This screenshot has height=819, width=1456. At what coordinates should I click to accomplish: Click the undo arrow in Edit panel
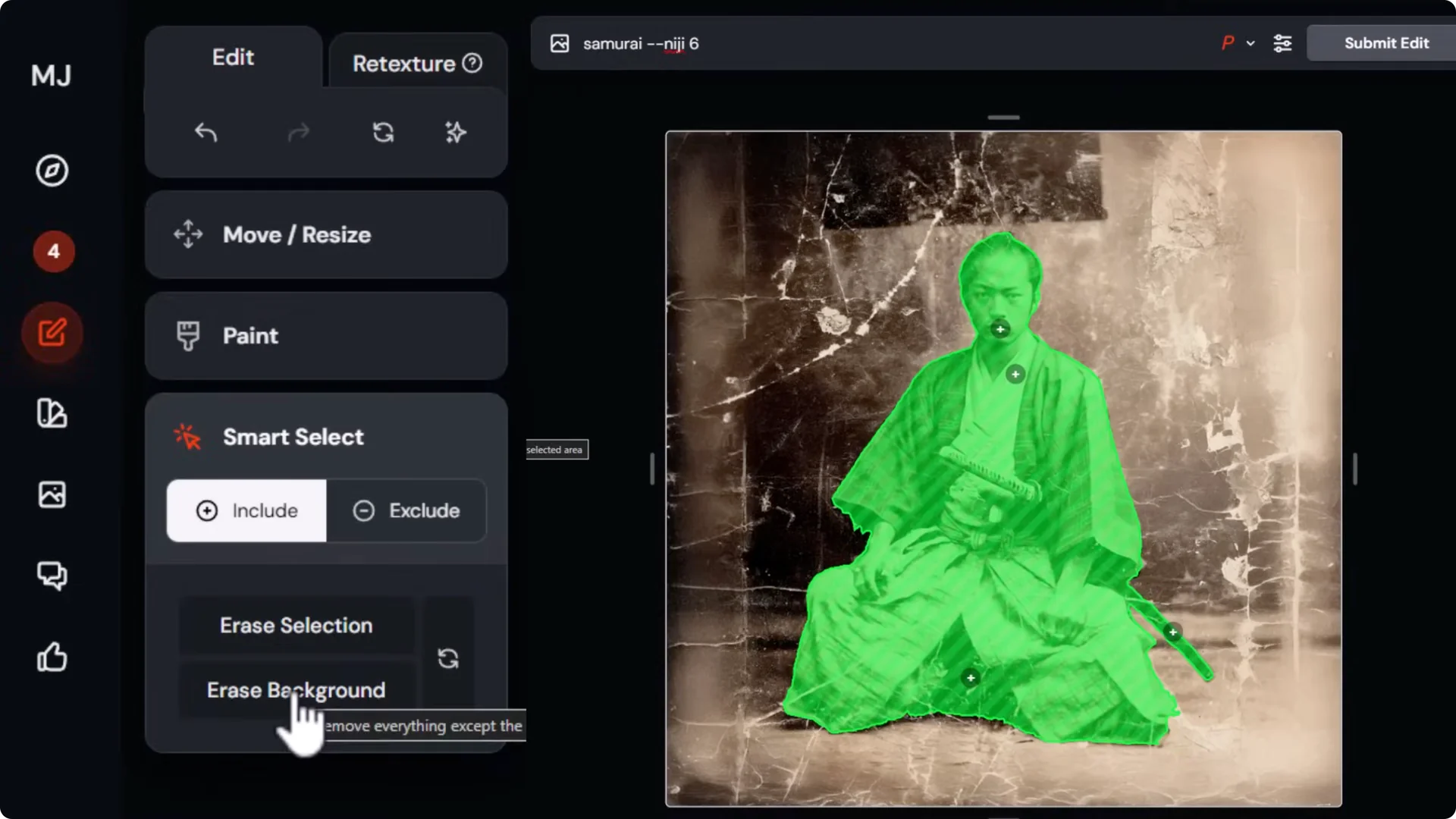pyautogui.click(x=206, y=133)
